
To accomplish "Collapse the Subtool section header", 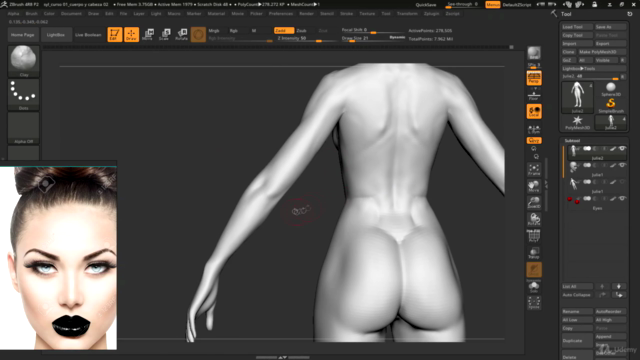I will click(x=572, y=140).
